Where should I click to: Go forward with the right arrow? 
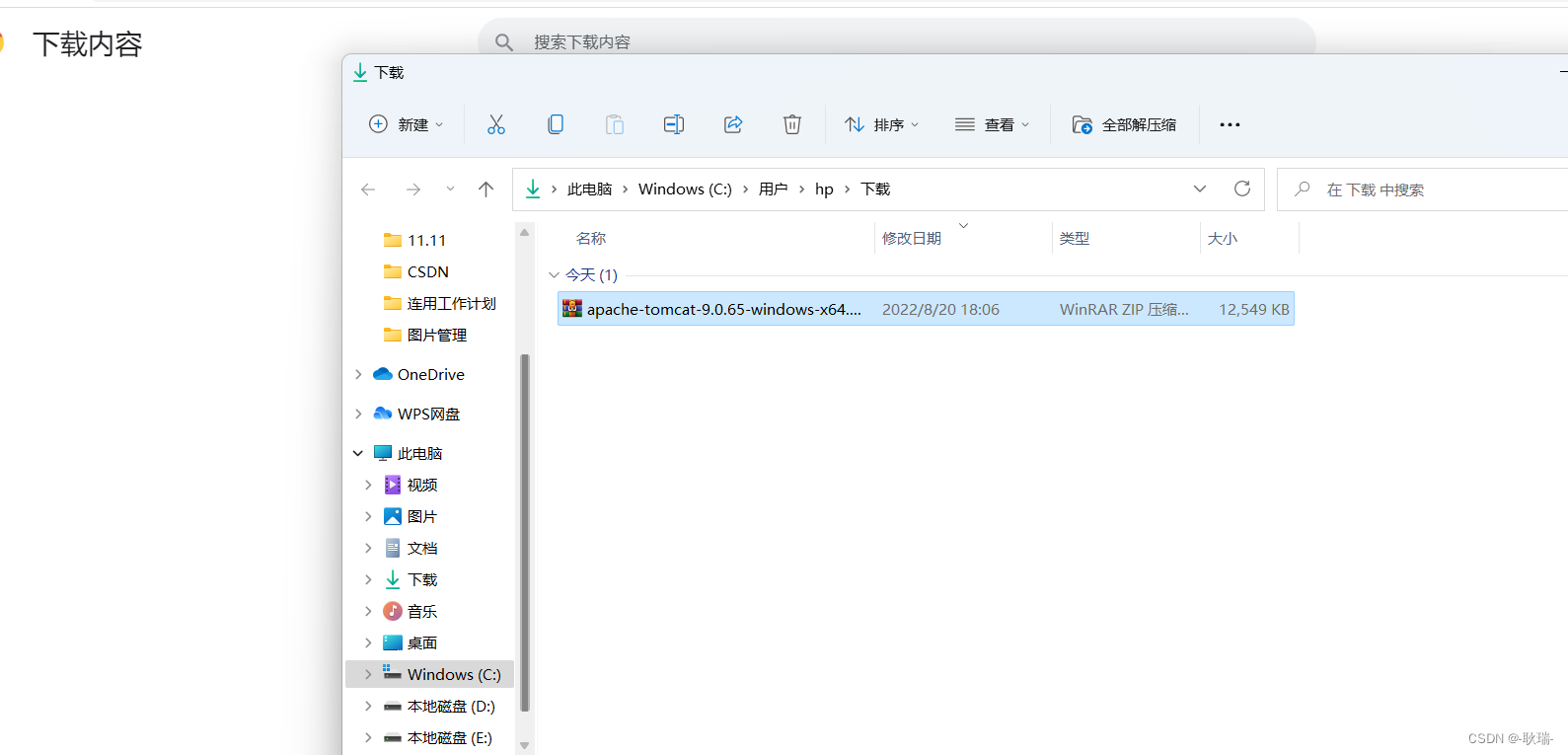tap(413, 189)
